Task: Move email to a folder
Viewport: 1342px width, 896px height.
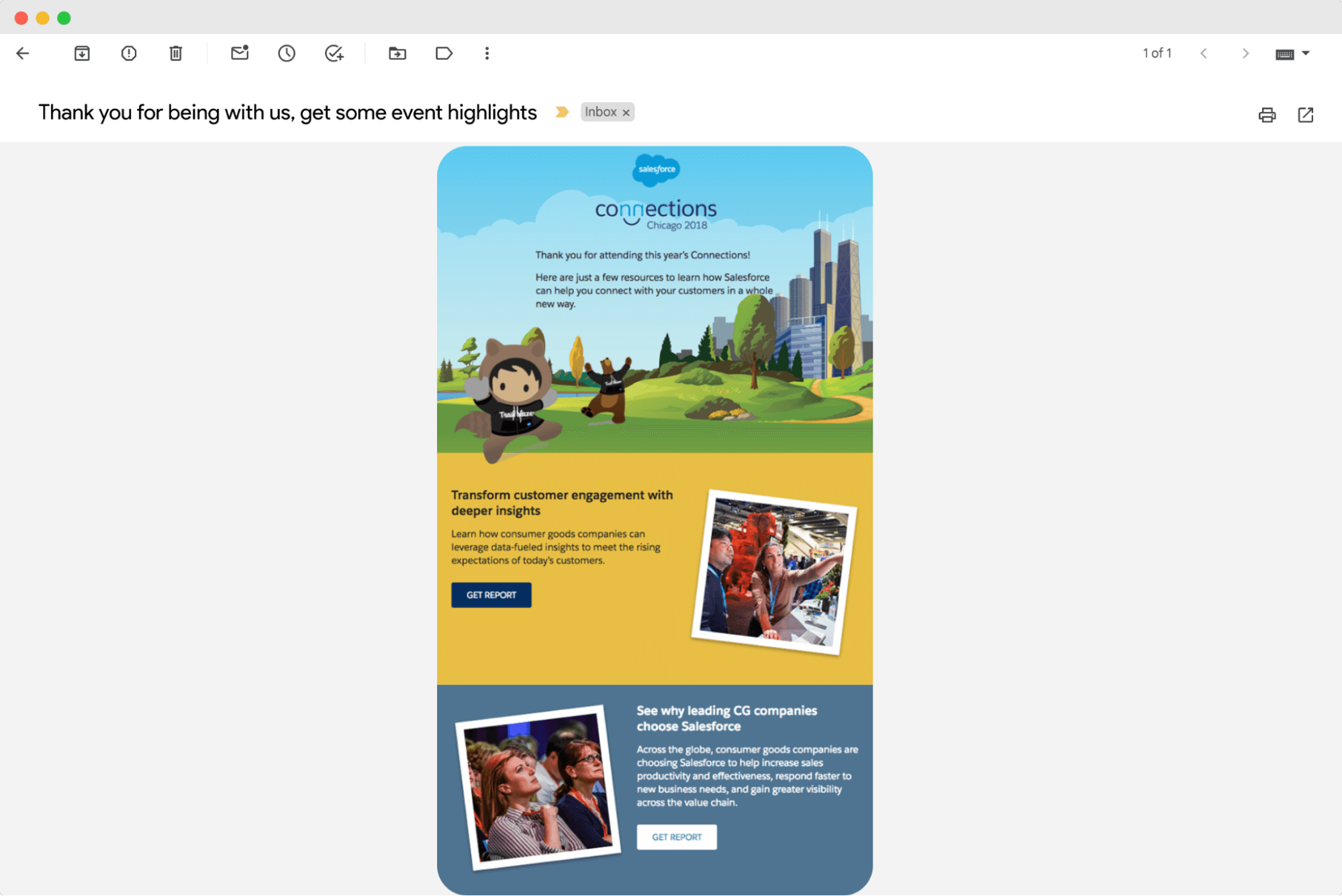Action: pos(397,53)
